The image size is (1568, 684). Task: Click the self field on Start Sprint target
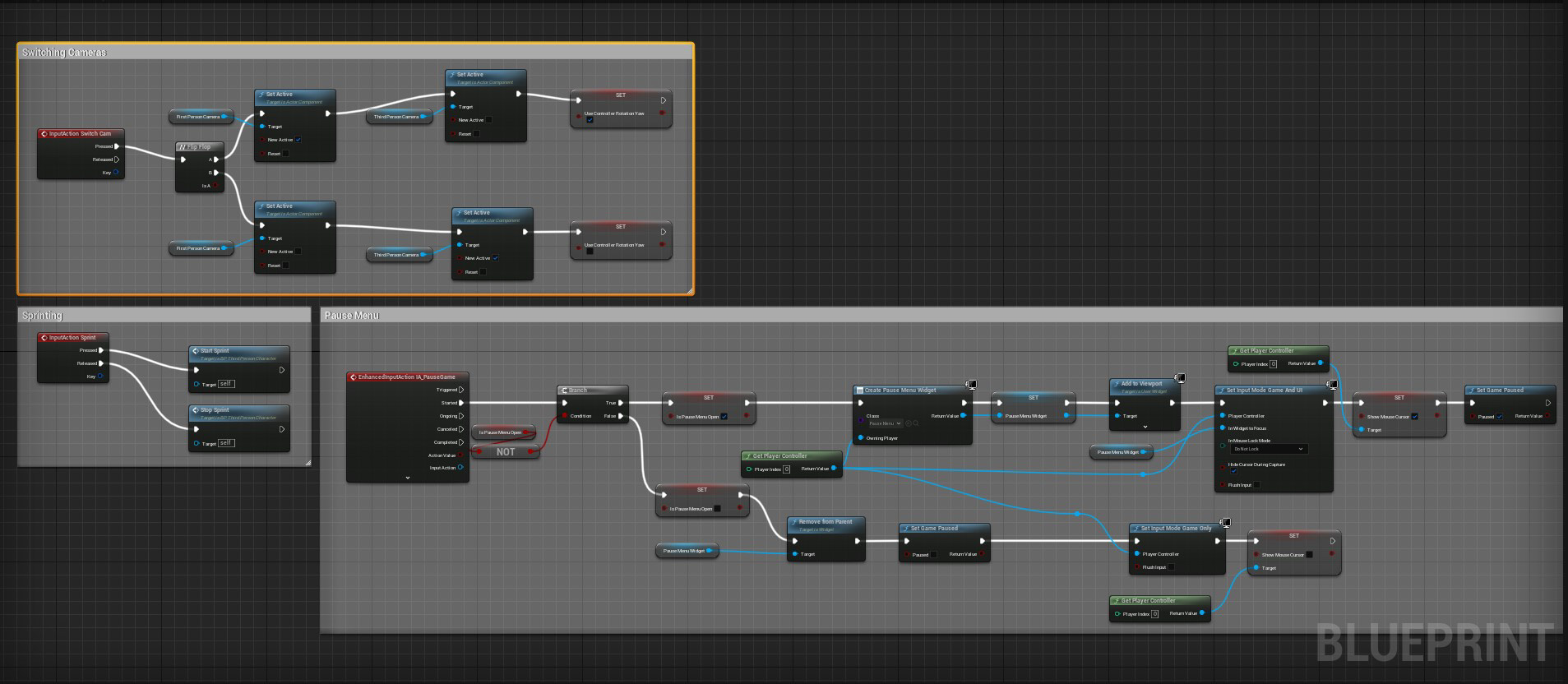click(x=226, y=384)
